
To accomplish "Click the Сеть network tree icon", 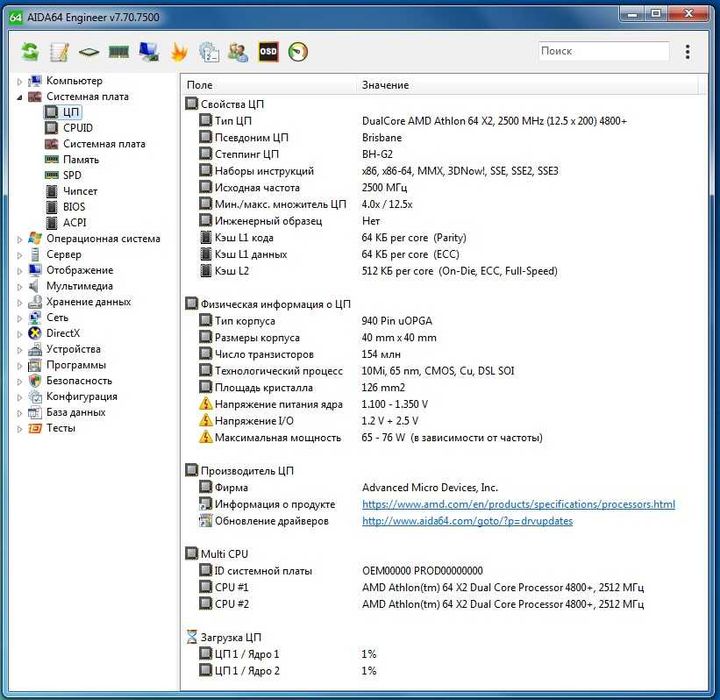I will point(35,318).
